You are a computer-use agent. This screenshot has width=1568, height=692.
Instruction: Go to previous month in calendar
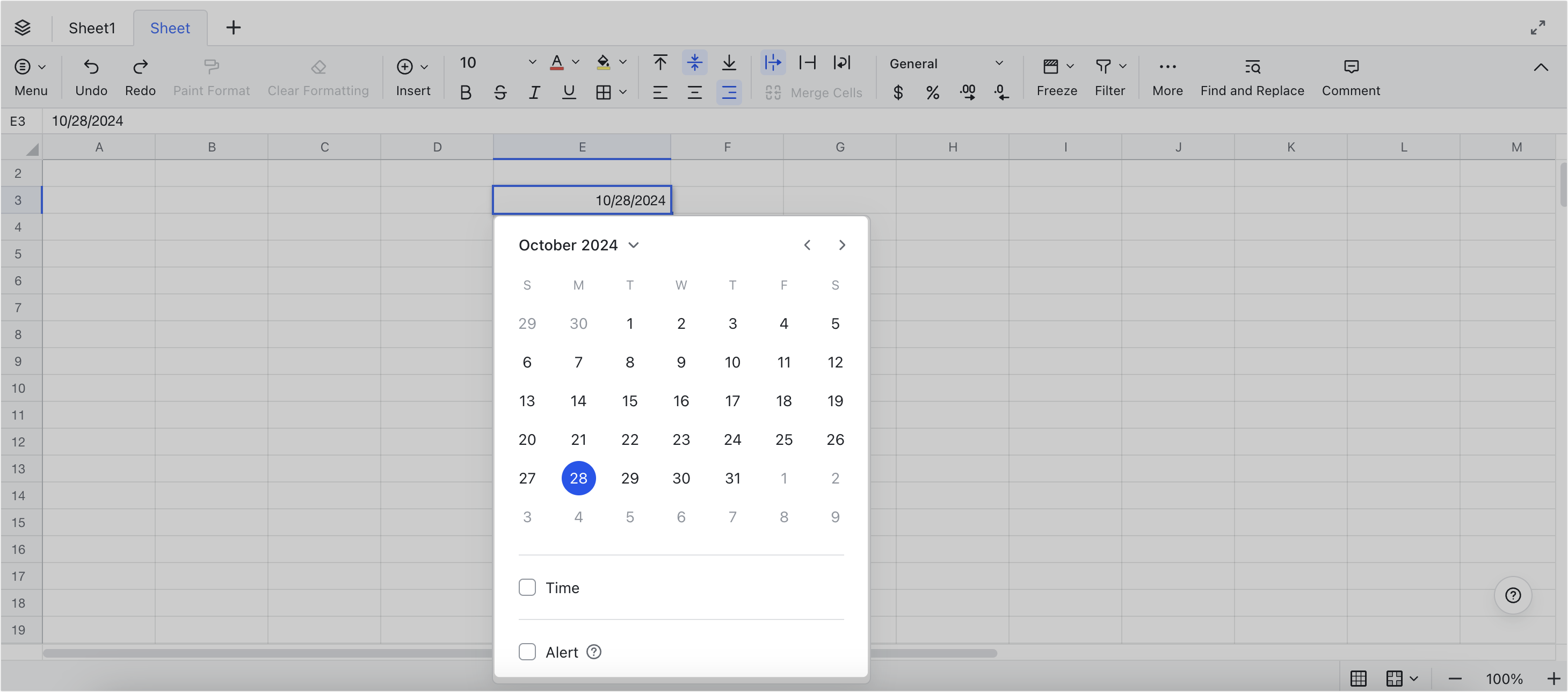click(807, 245)
